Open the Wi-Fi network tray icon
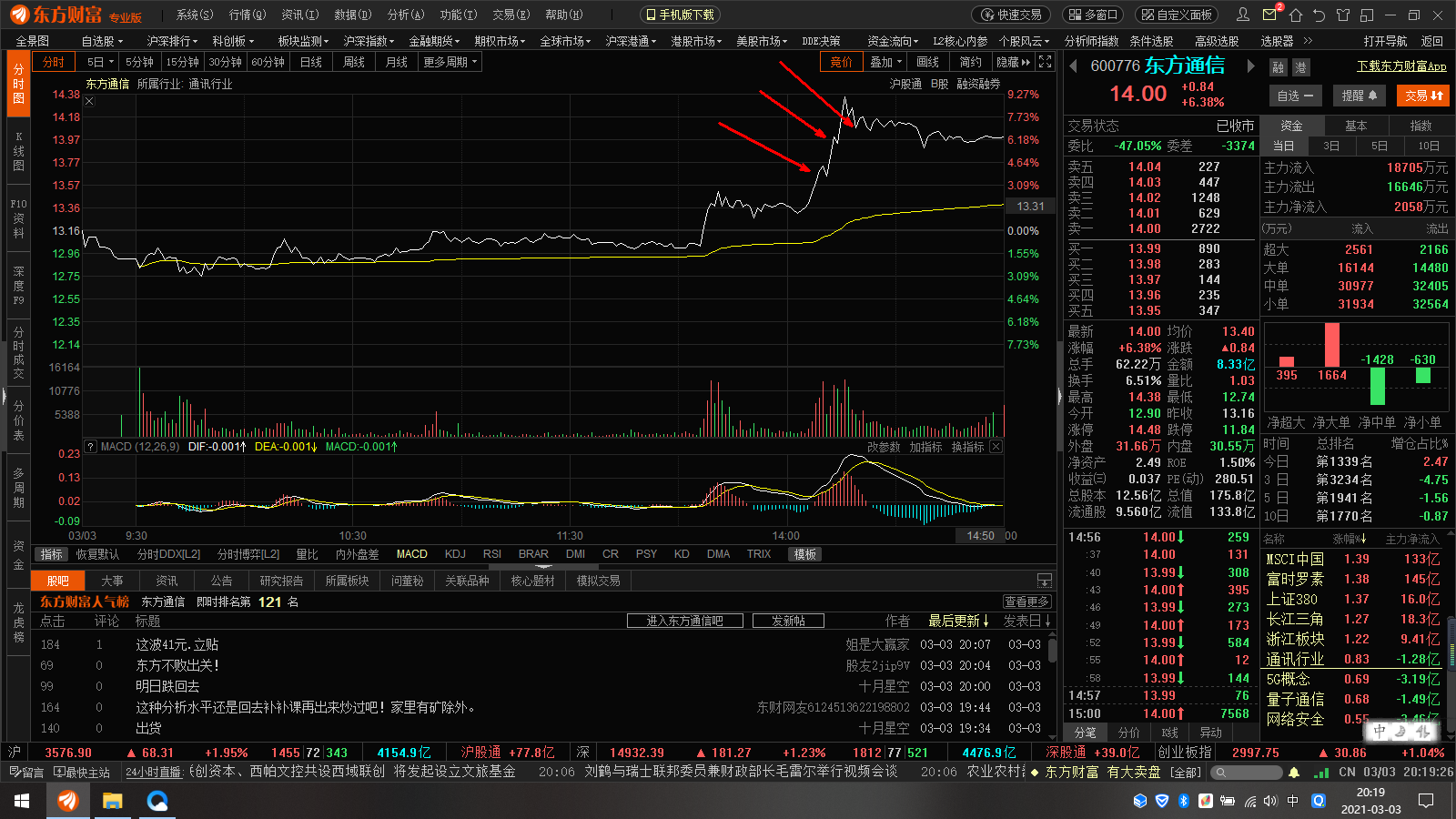 [1250, 801]
